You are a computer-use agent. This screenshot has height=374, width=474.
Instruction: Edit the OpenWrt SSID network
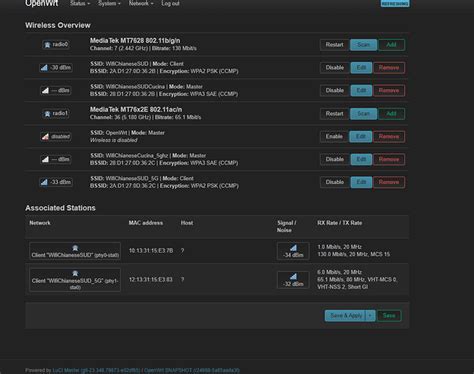point(361,136)
